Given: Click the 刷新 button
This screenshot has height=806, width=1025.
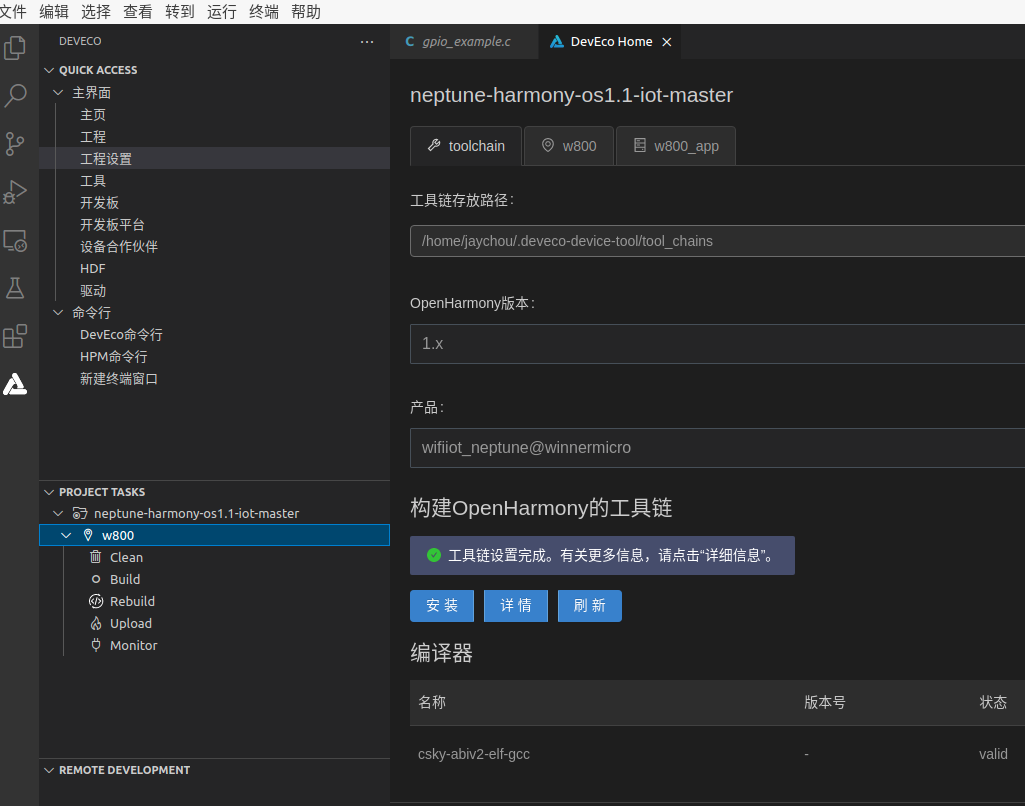Looking at the screenshot, I should tap(590, 606).
